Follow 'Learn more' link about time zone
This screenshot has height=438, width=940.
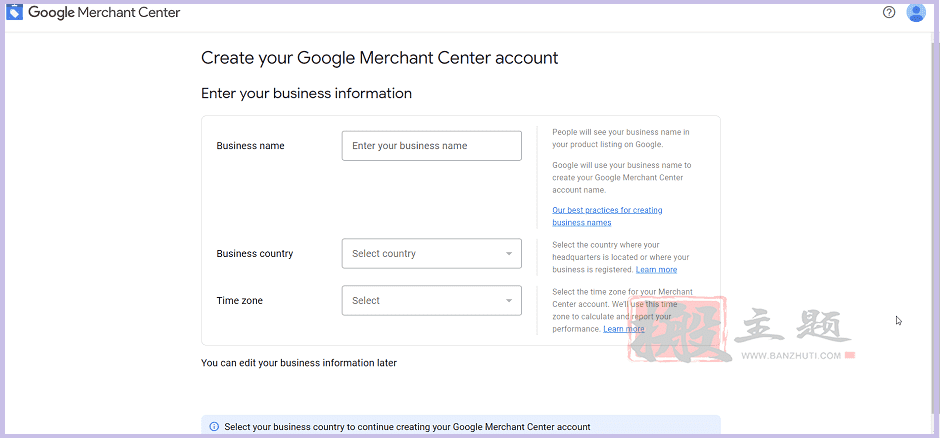[x=624, y=329]
